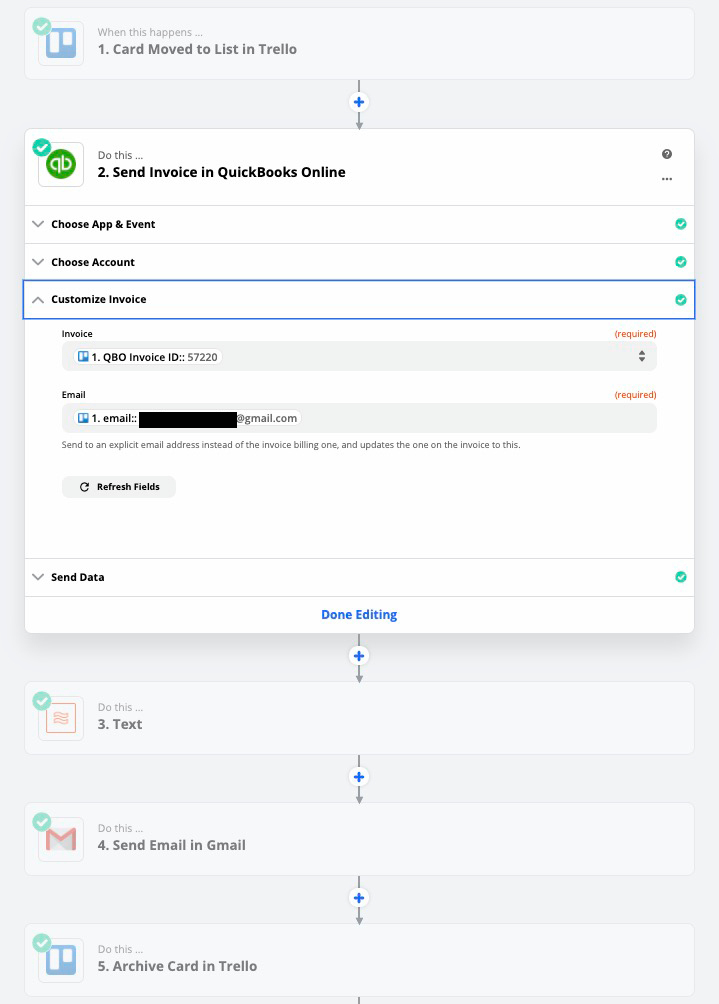719x1004 pixels.
Task: Open the Invoice field dropdown arrows
Action: point(642,357)
